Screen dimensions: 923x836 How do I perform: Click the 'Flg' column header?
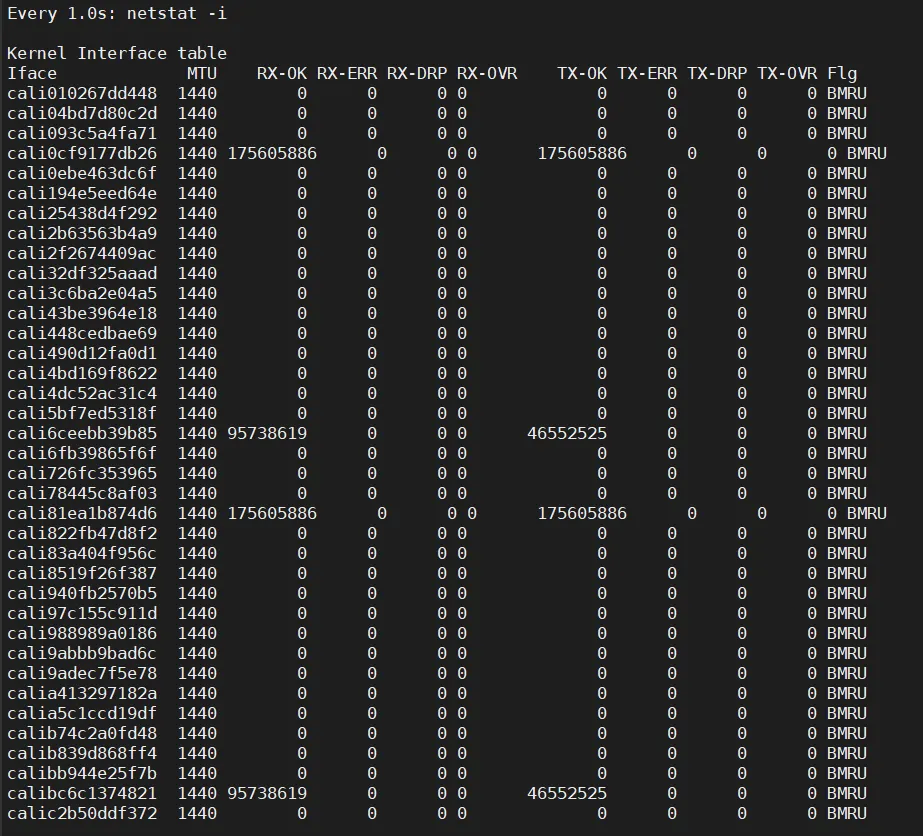click(x=842, y=74)
